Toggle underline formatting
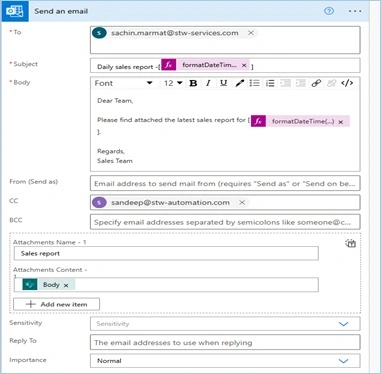The image size is (381, 374). 223,83
